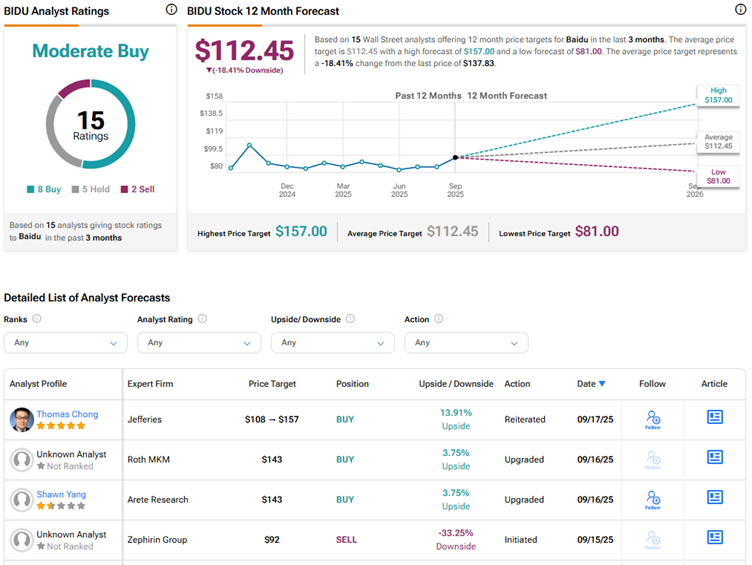Open Shawn Yang's analyst profile link
The image size is (752, 565).
click(x=62, y=494)
